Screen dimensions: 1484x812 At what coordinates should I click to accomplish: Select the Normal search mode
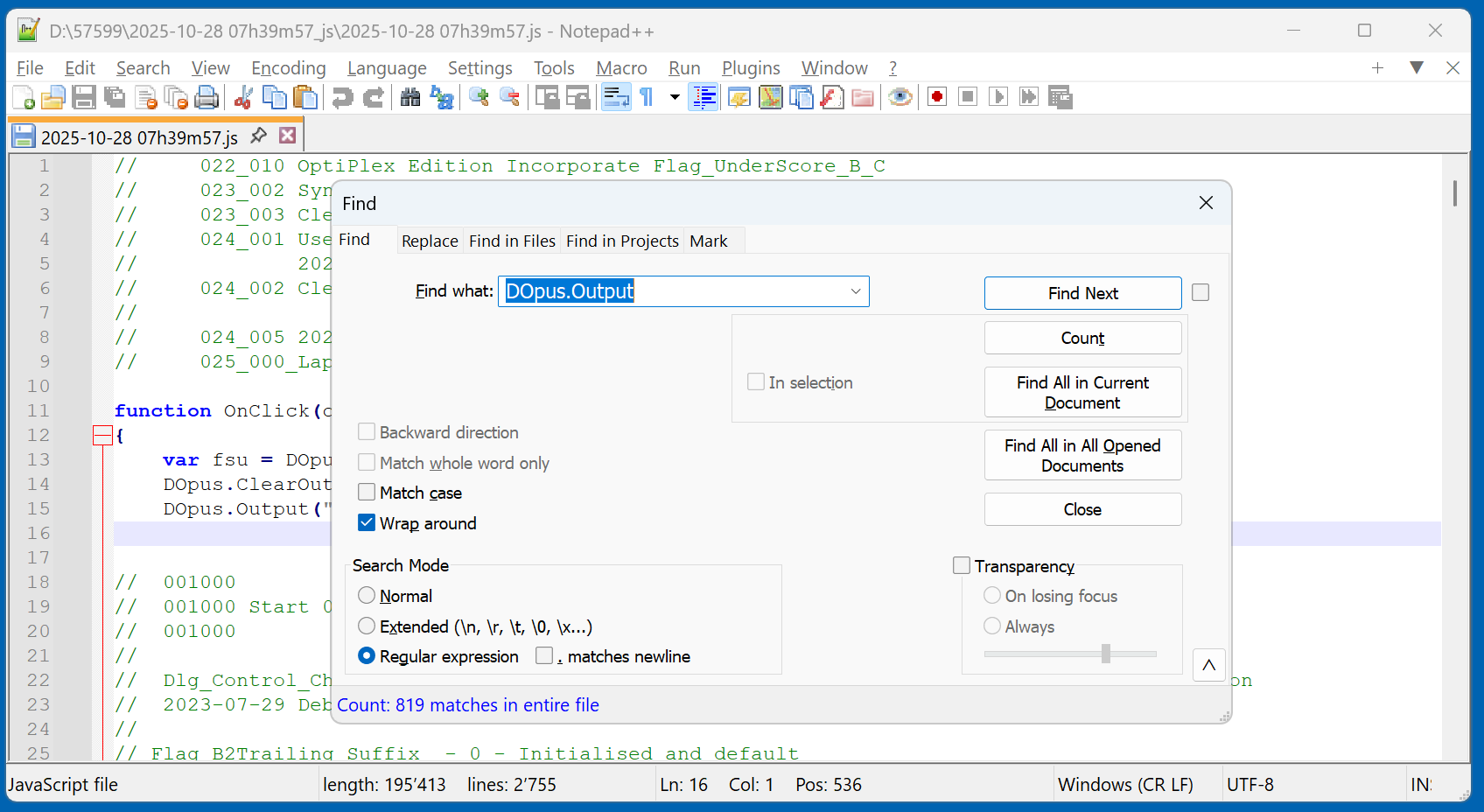pyautogui.click(x=367, y=596)
